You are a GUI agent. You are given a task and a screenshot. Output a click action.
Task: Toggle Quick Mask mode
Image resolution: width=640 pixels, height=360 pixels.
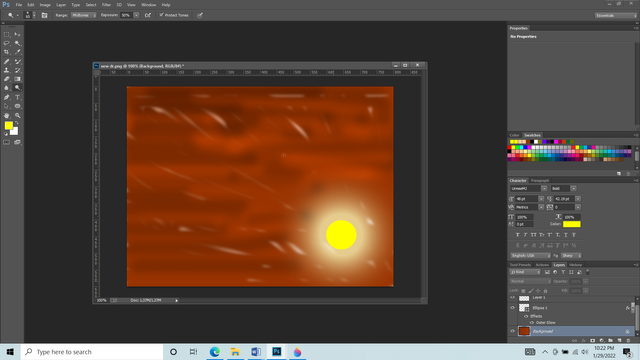pos(7,142)
